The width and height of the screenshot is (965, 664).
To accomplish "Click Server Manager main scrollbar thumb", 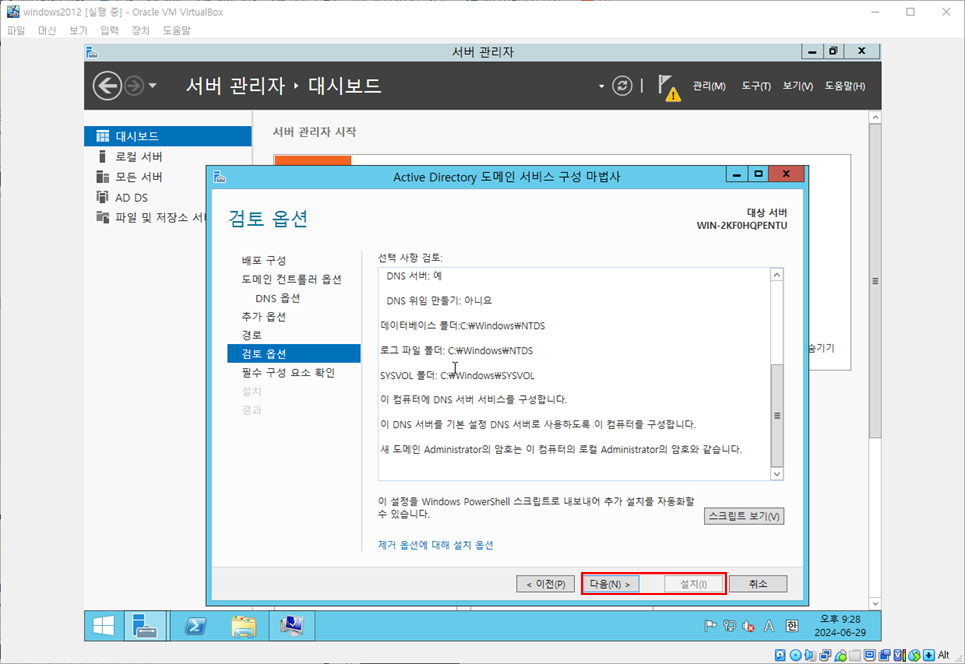I will [x=875, y=281].
